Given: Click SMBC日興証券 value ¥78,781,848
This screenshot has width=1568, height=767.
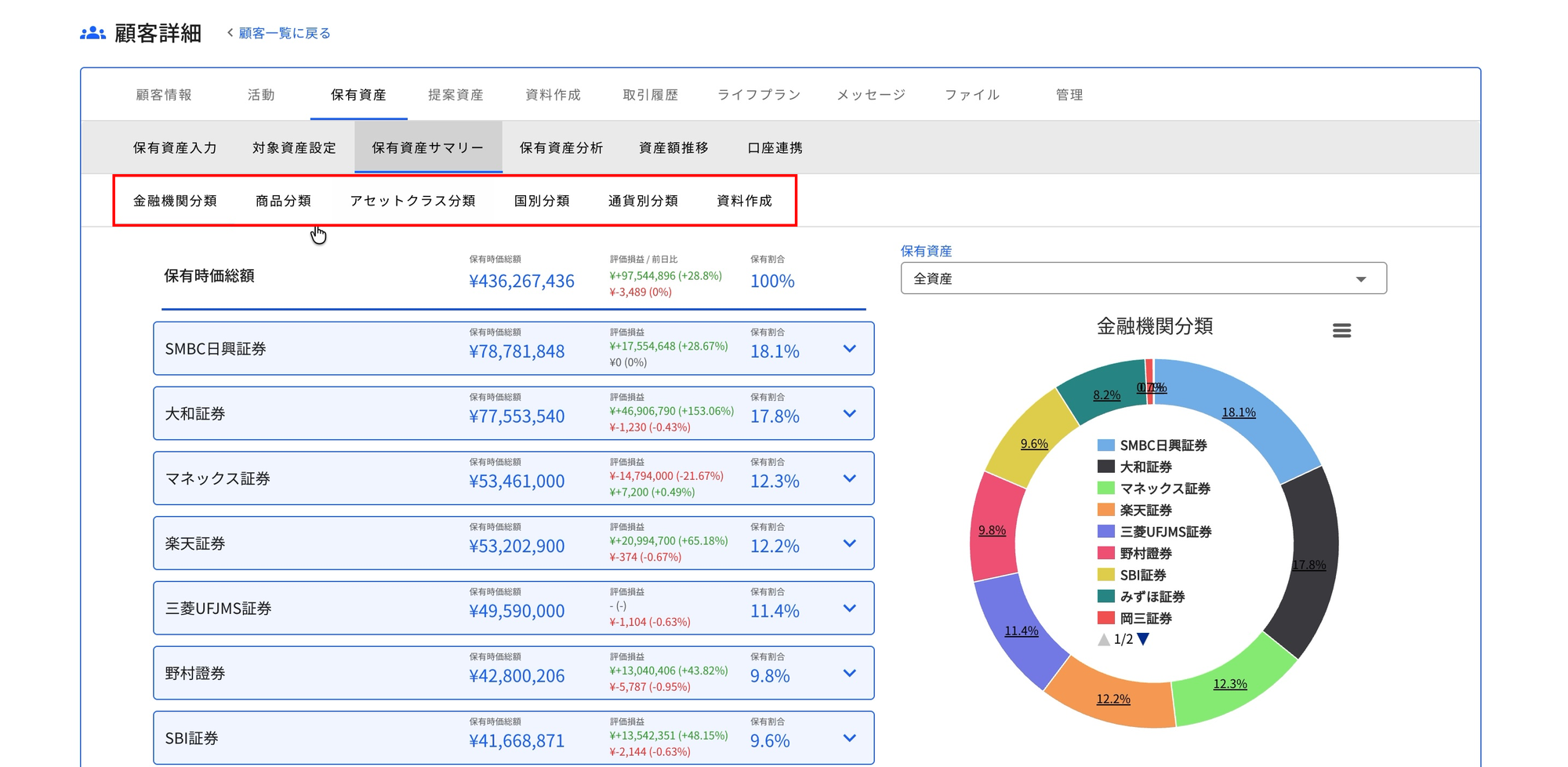Looking at the screenshot, I should tap(517, 351).
